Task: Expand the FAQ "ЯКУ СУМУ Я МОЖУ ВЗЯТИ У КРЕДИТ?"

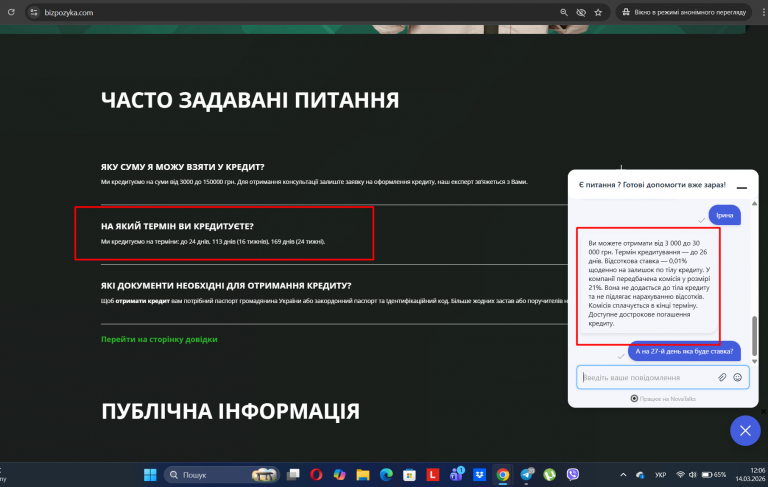Action: pyautogui.click(x=182, y=167)
